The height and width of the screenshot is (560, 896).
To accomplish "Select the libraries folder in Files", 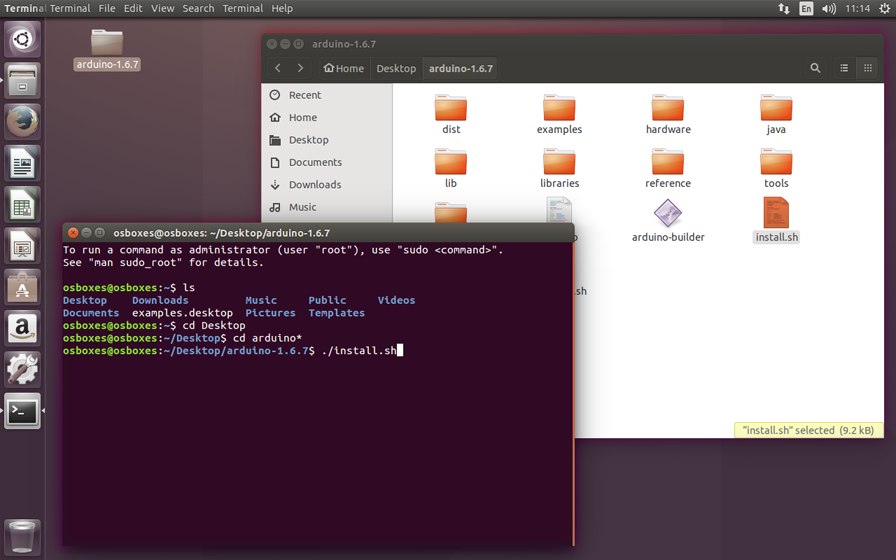I will pos(559,169).
